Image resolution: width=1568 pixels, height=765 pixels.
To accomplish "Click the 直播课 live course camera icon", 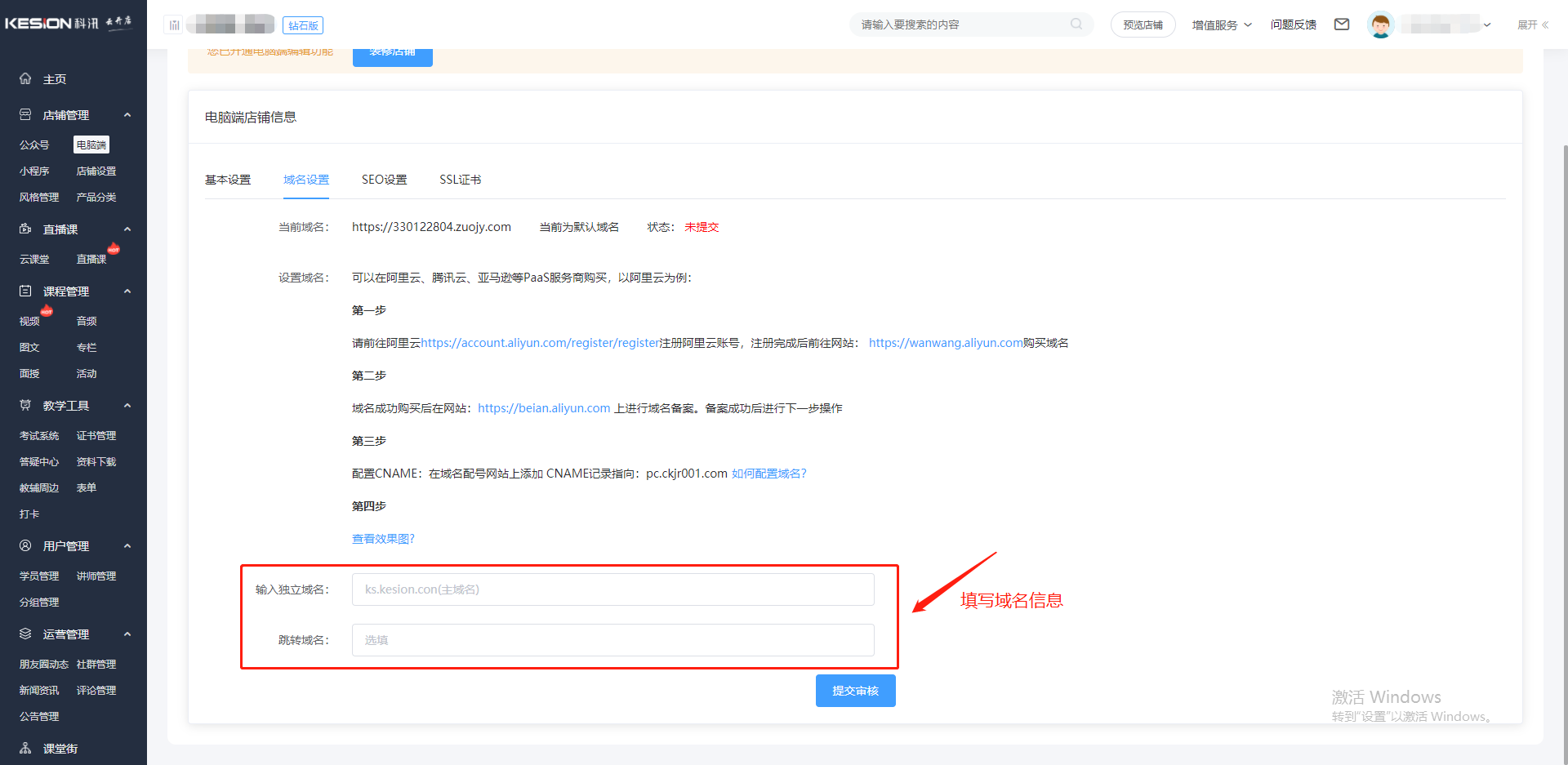I will click(x=25, y=229).
